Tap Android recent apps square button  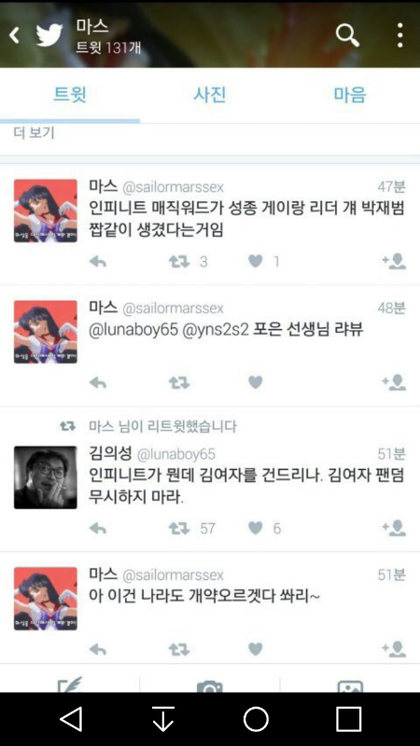click(349, 718)
